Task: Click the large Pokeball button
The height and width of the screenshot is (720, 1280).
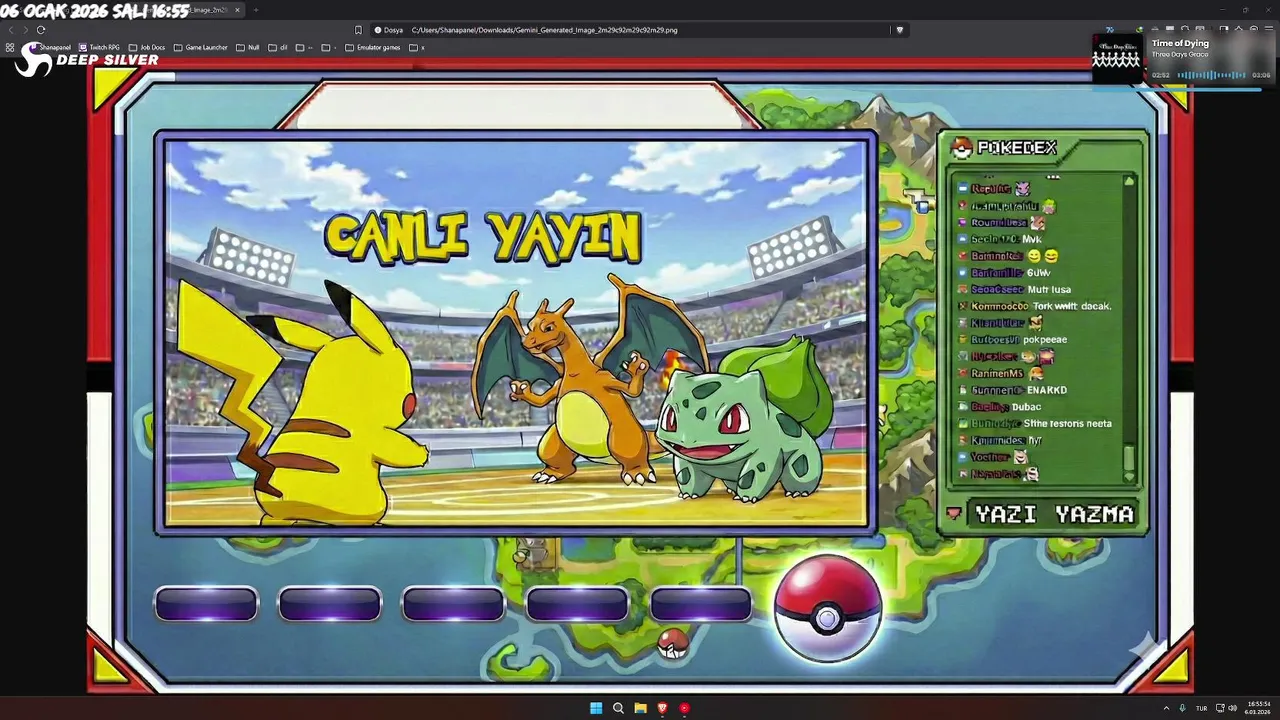Action: (x=827, y=608)
